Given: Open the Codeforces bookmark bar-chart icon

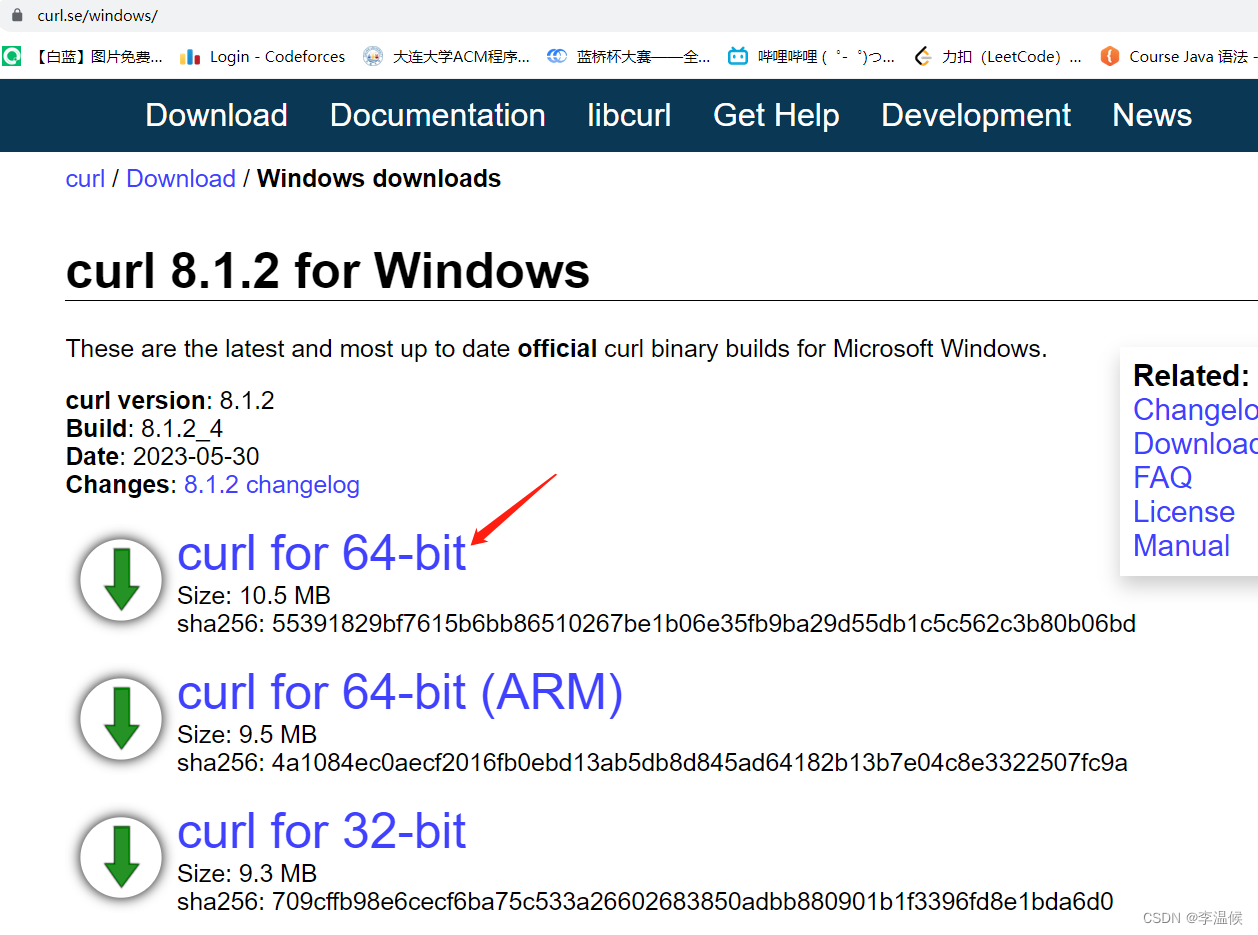Looking at the screenshot, I should point(190,56).
